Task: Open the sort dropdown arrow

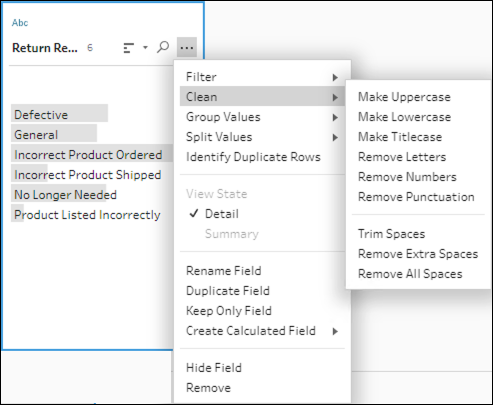Action: pos(145,48)
